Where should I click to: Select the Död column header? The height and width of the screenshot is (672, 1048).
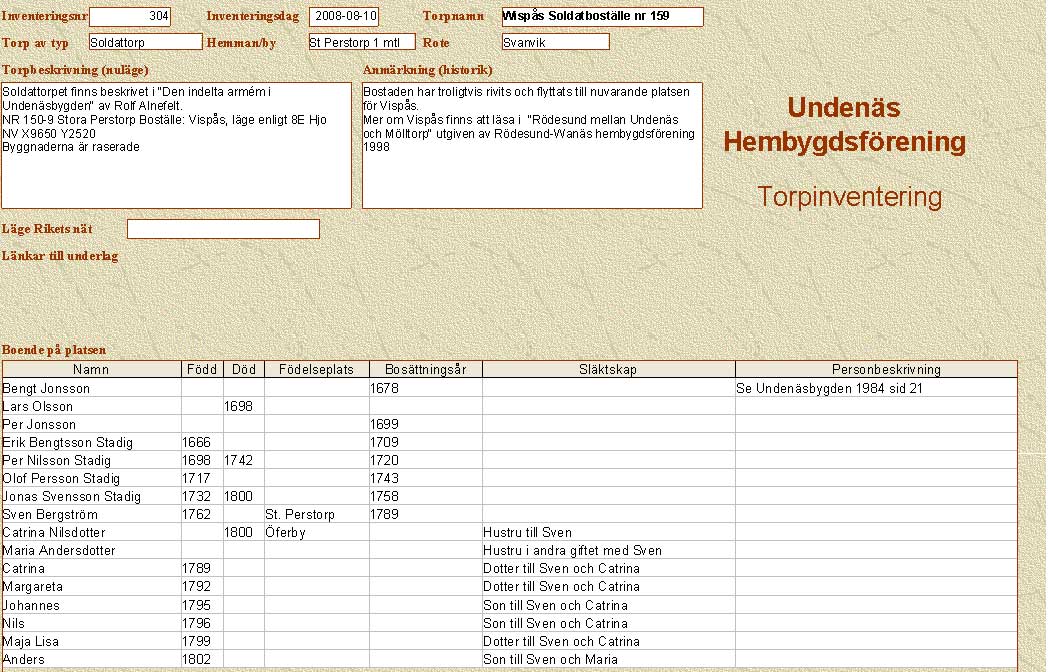[244, 370]
